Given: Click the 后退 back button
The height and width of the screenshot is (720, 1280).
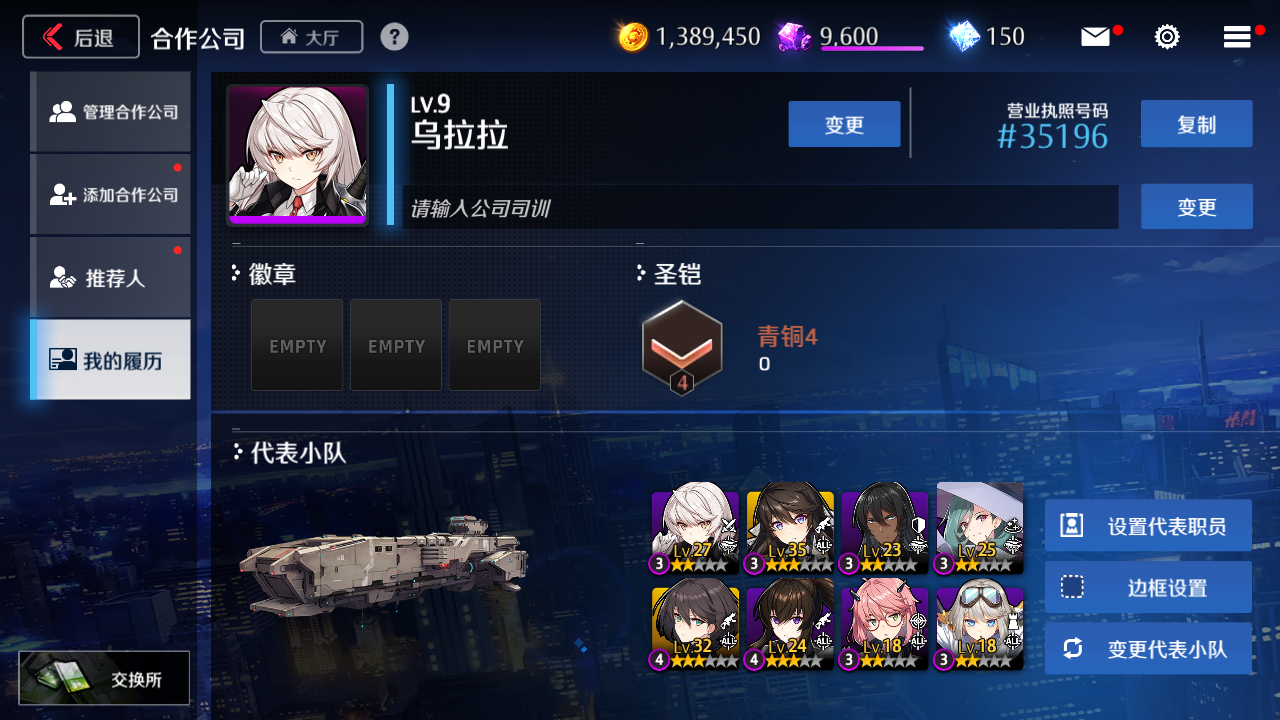Looking at the screenshot, I should (x=81, y=37).
